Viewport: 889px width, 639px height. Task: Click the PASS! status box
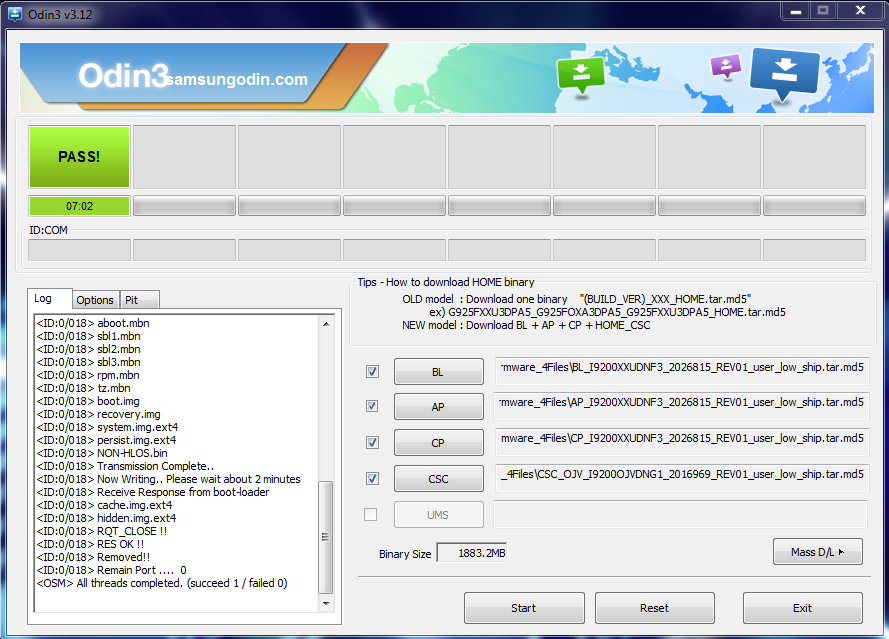tap(79, 156)
